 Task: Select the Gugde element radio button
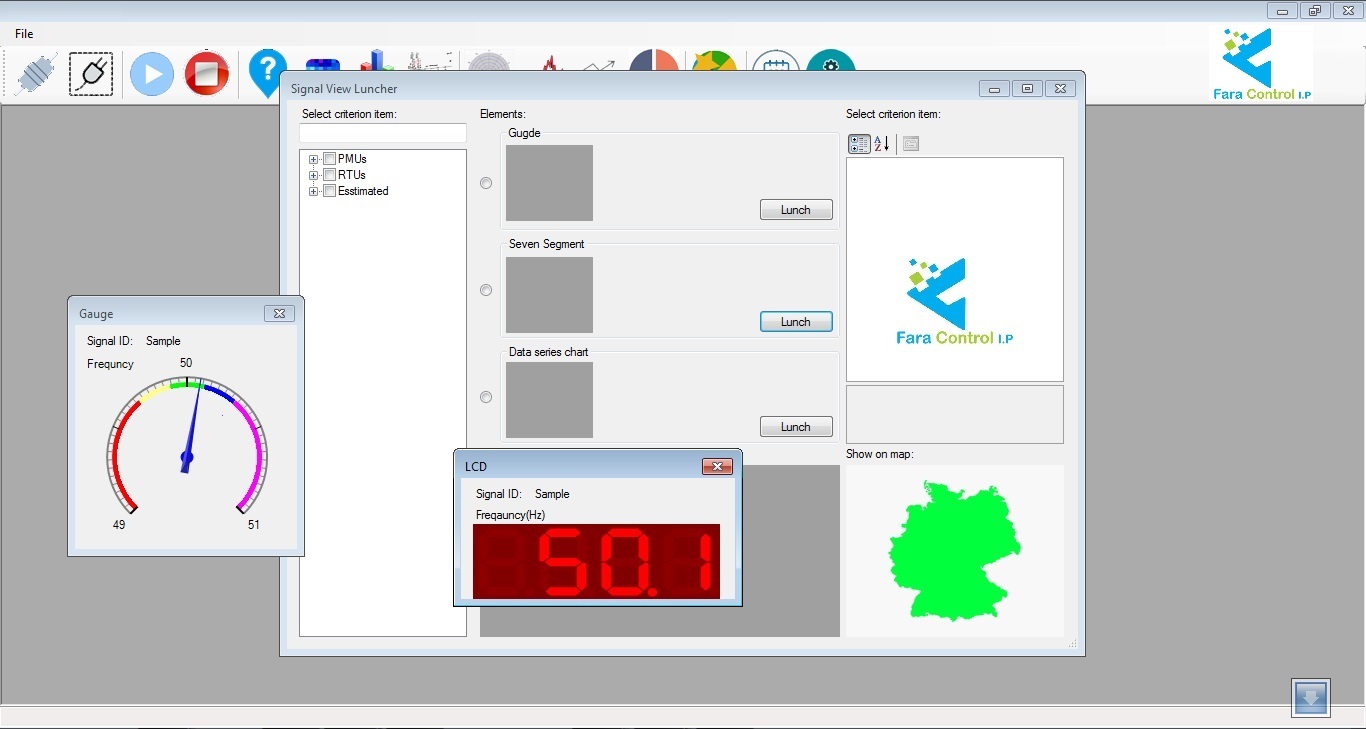coord(486,183)
